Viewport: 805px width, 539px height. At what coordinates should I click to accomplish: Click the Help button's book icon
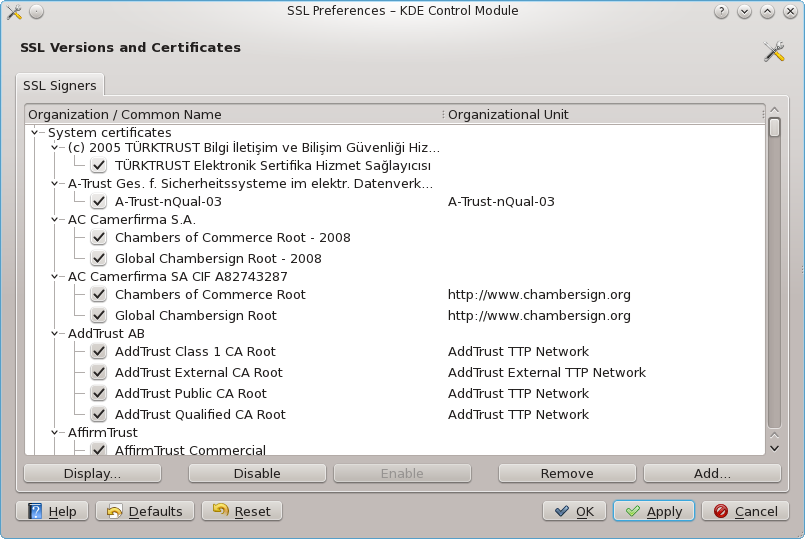(34, 511)
